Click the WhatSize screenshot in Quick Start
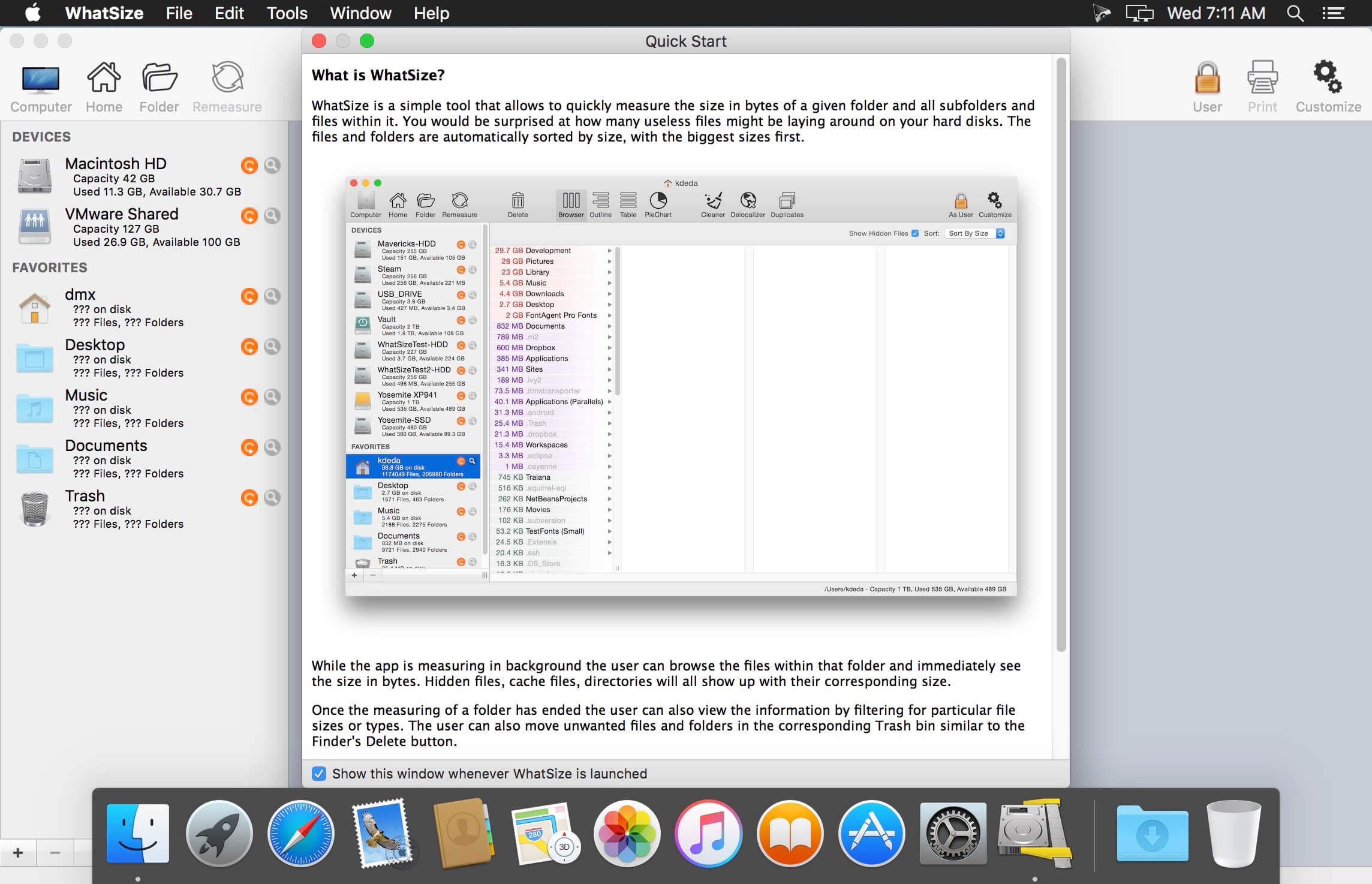The width and height of the screenshot is (1372, 884). click(681, 386)
